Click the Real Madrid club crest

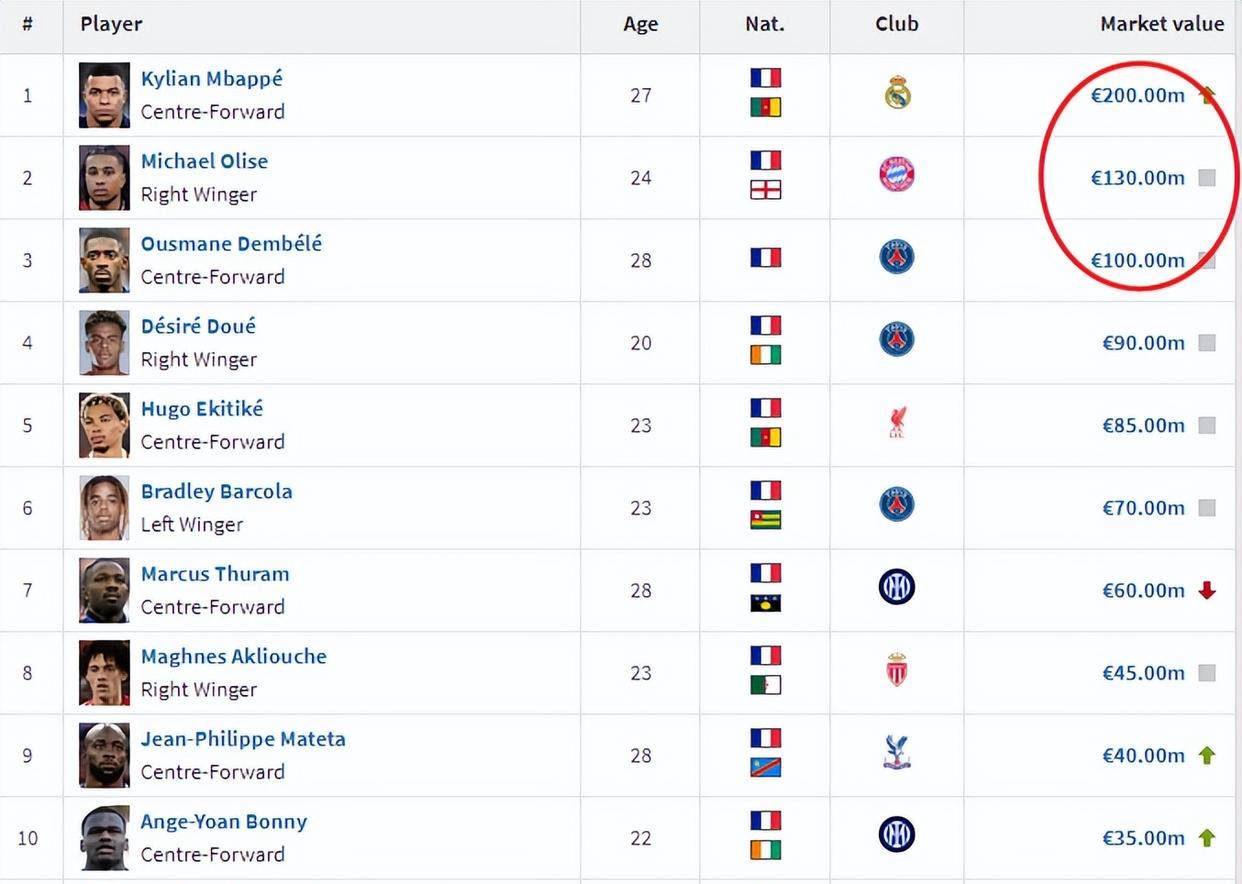897,94
